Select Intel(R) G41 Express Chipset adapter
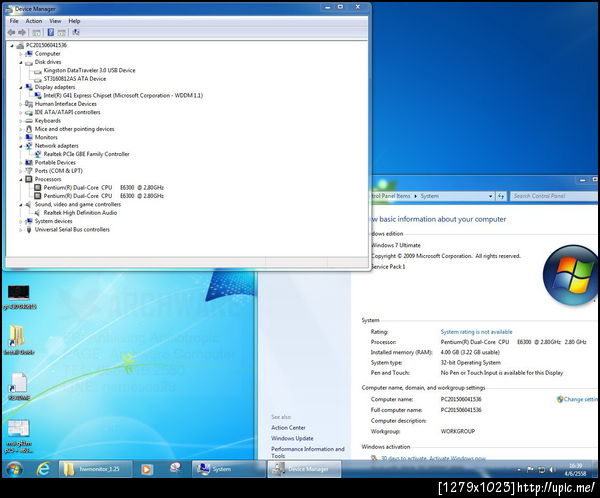 point(123,96)
